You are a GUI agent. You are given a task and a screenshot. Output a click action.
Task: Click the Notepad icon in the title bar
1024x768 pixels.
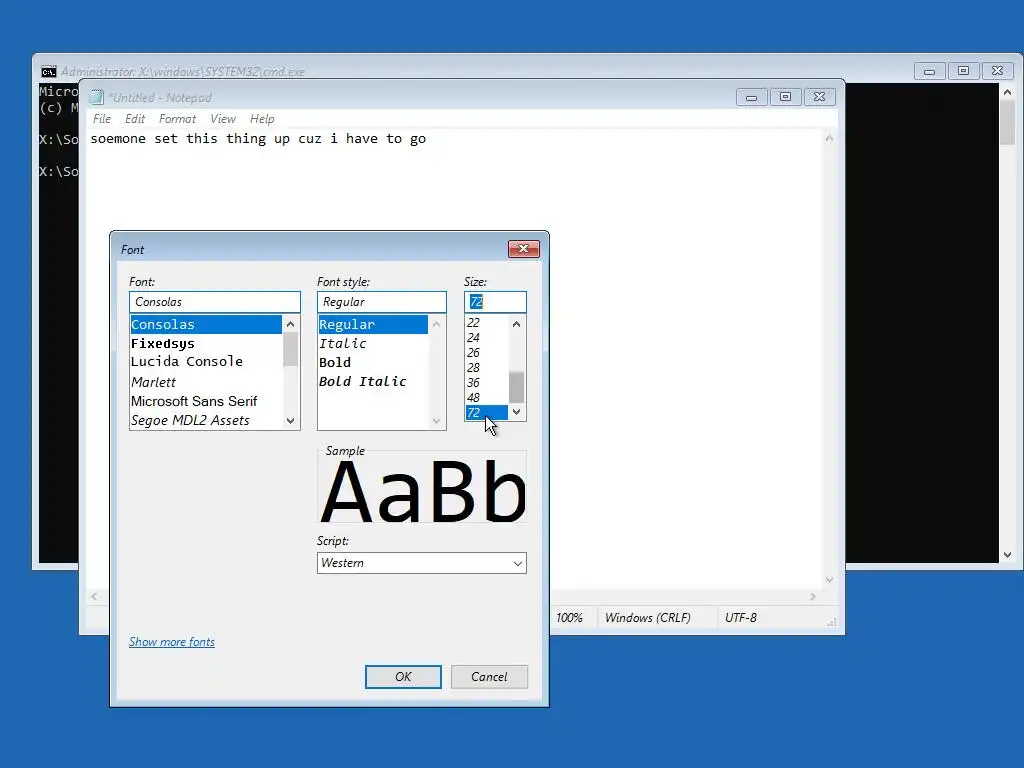pos(97,97)
